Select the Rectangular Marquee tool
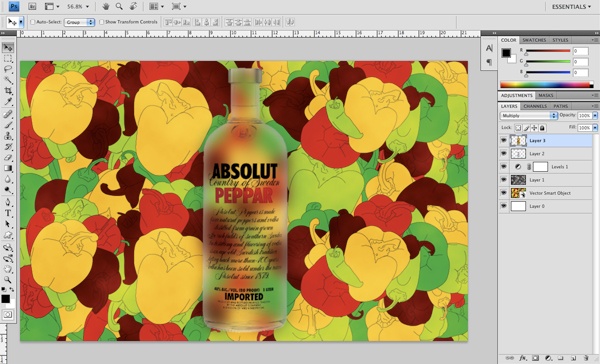 tap(8, 59)
